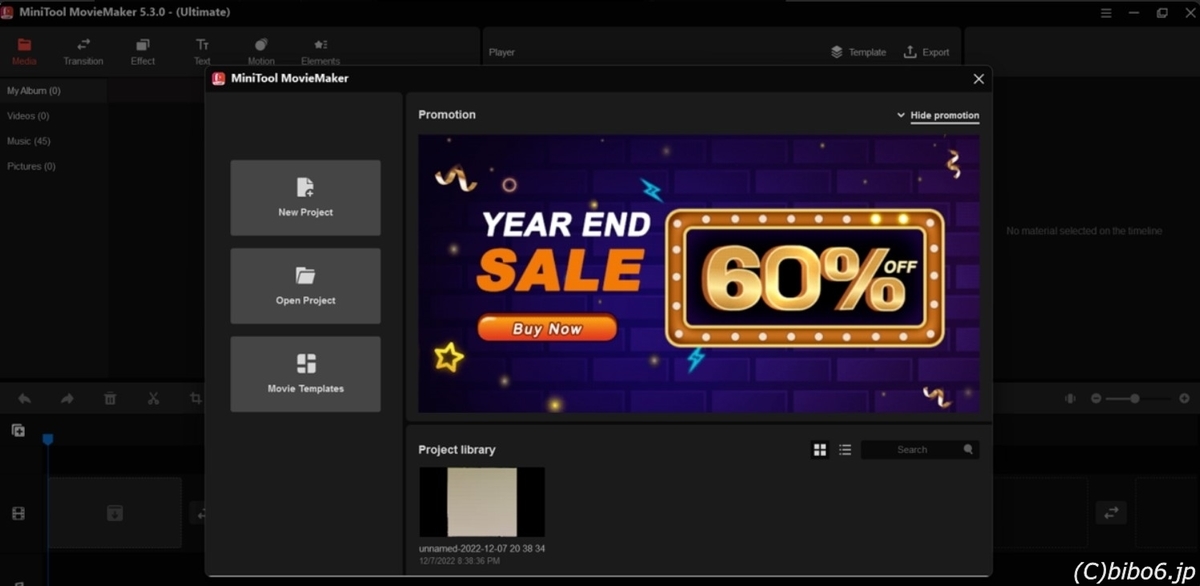Image resolution: width=1200 pixels, height=586 pixels.
Task: Click the Delete trash icon in timeline toolbar
Action: tap(110, 398)
